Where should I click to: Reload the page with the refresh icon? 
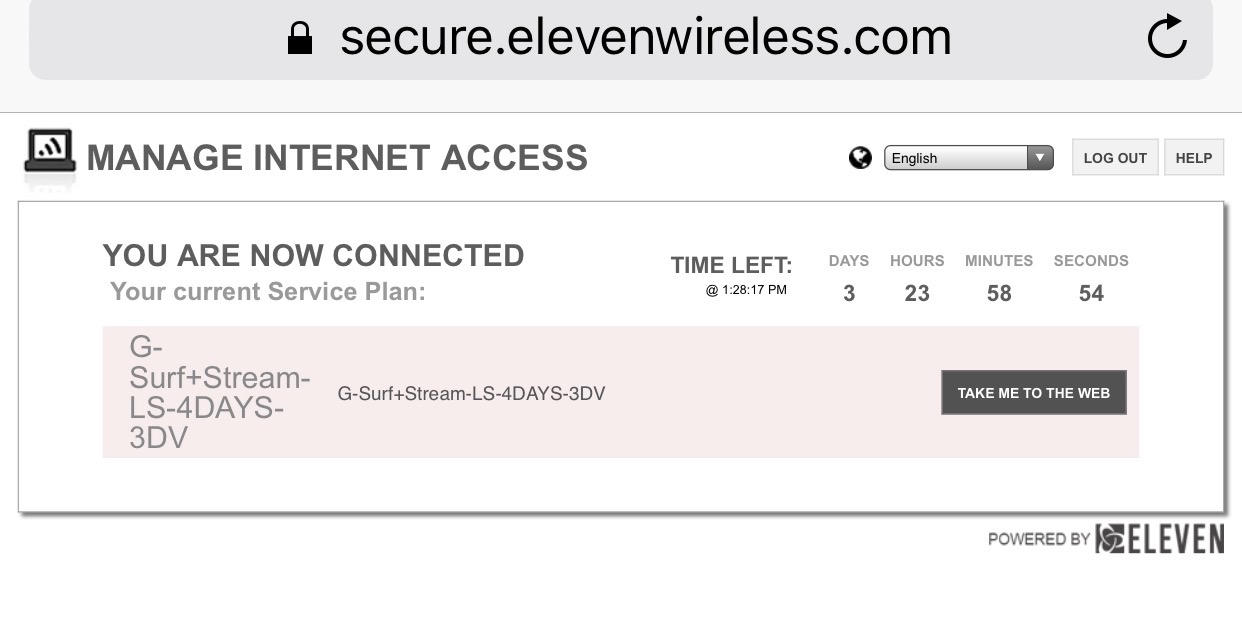click(1166, 38)
